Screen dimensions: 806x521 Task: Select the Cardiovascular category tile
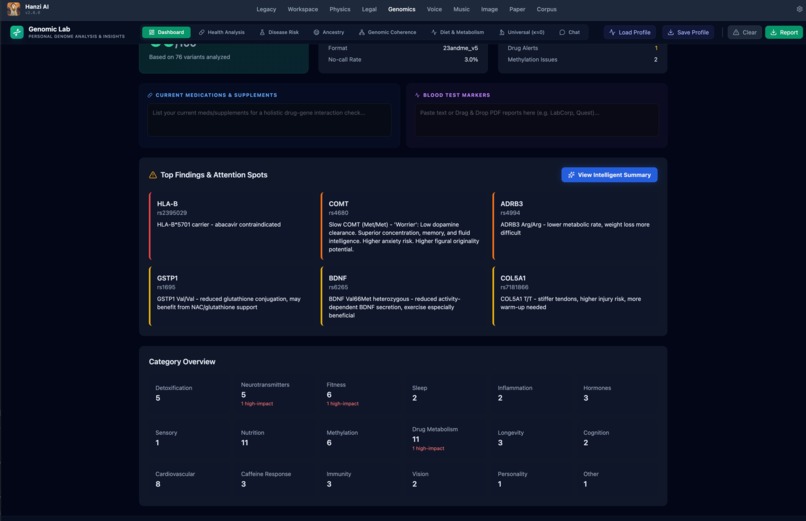point(189,479)
